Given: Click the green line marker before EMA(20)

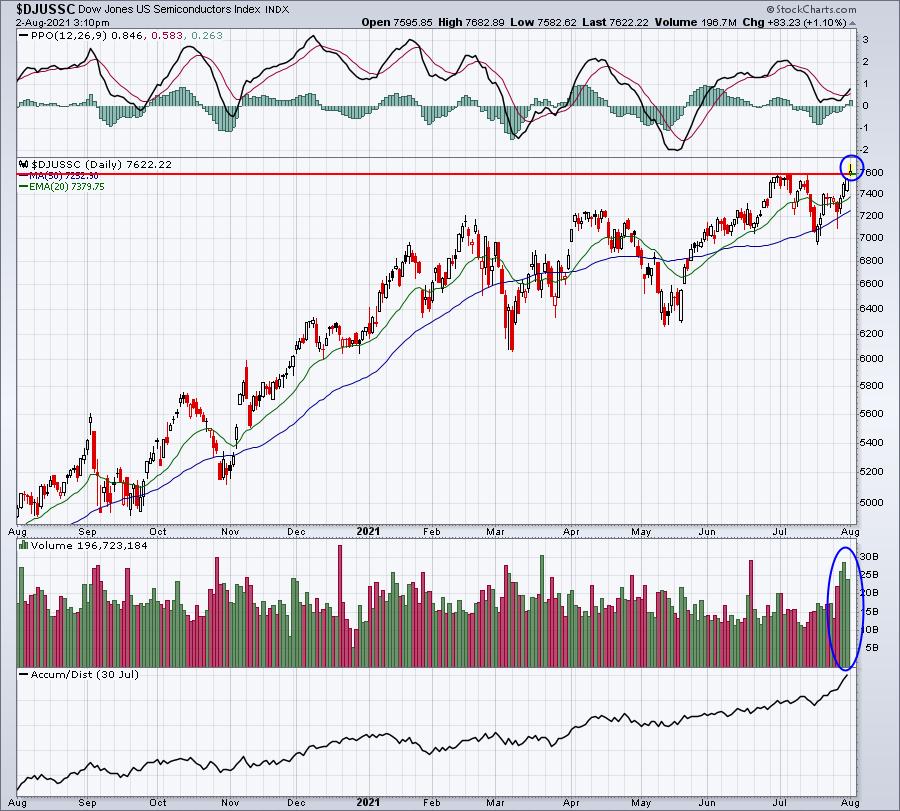Looking at the screenshot, I should click(24, 187).
